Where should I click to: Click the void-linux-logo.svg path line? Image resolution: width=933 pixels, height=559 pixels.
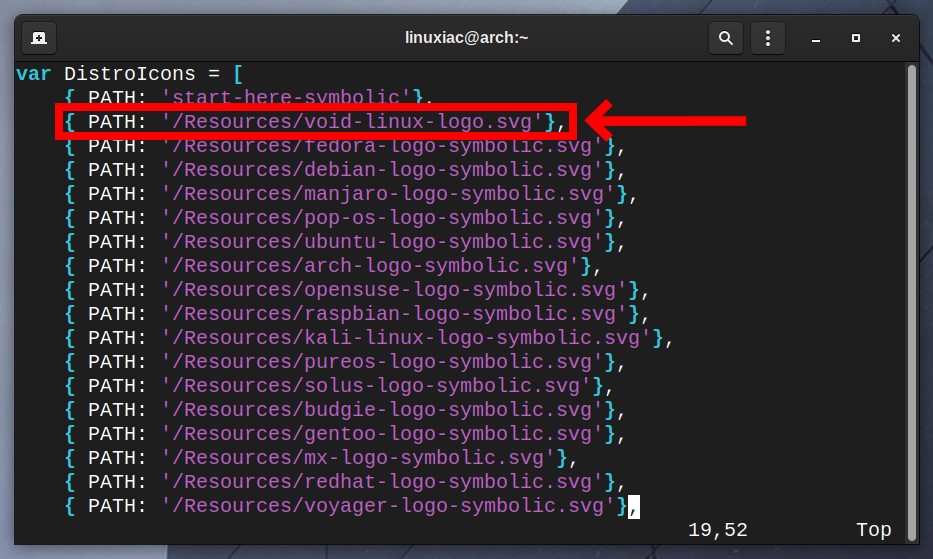click(315, 121)
